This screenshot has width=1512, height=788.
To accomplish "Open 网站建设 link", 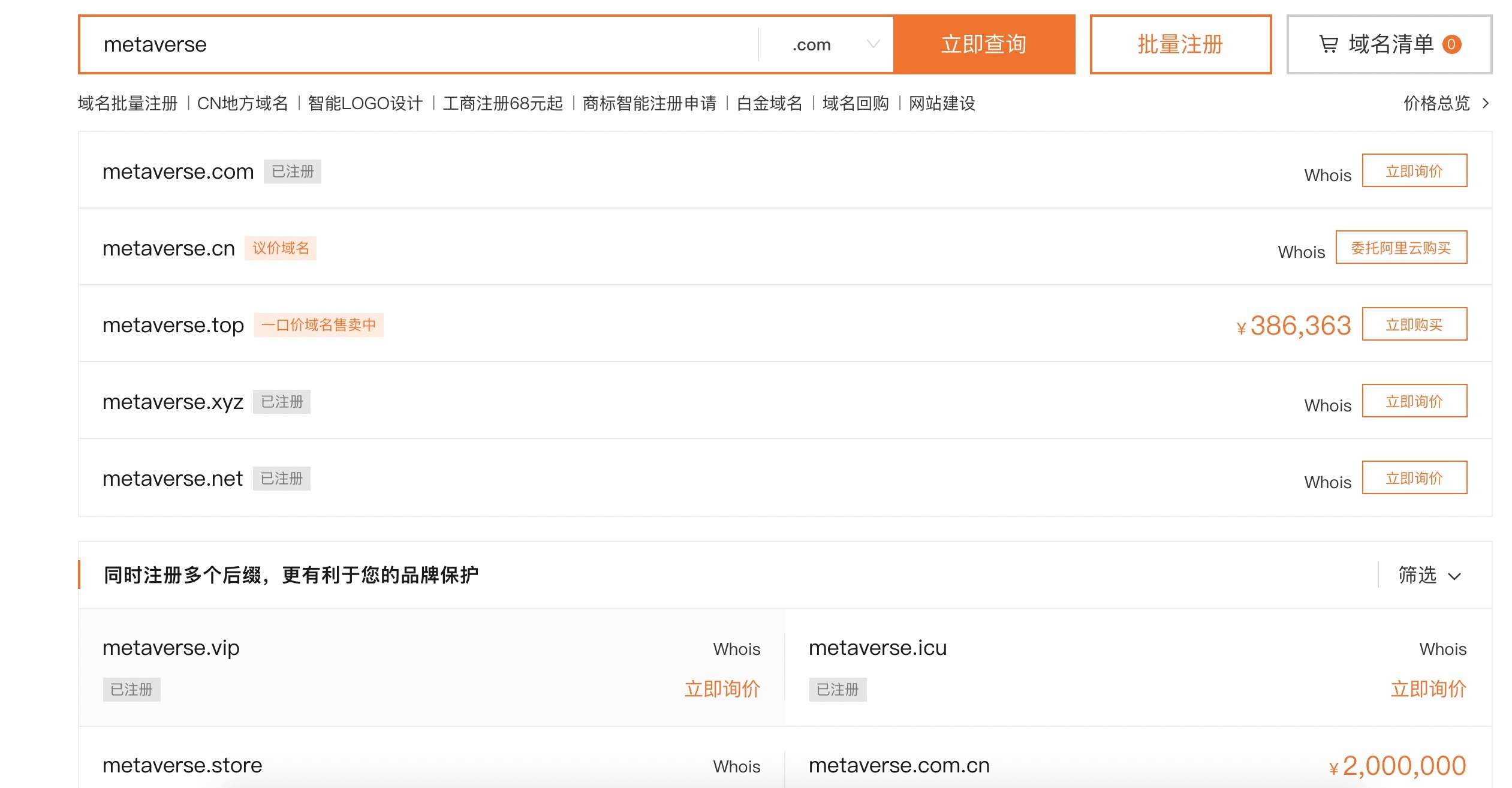I will [942, 104].
